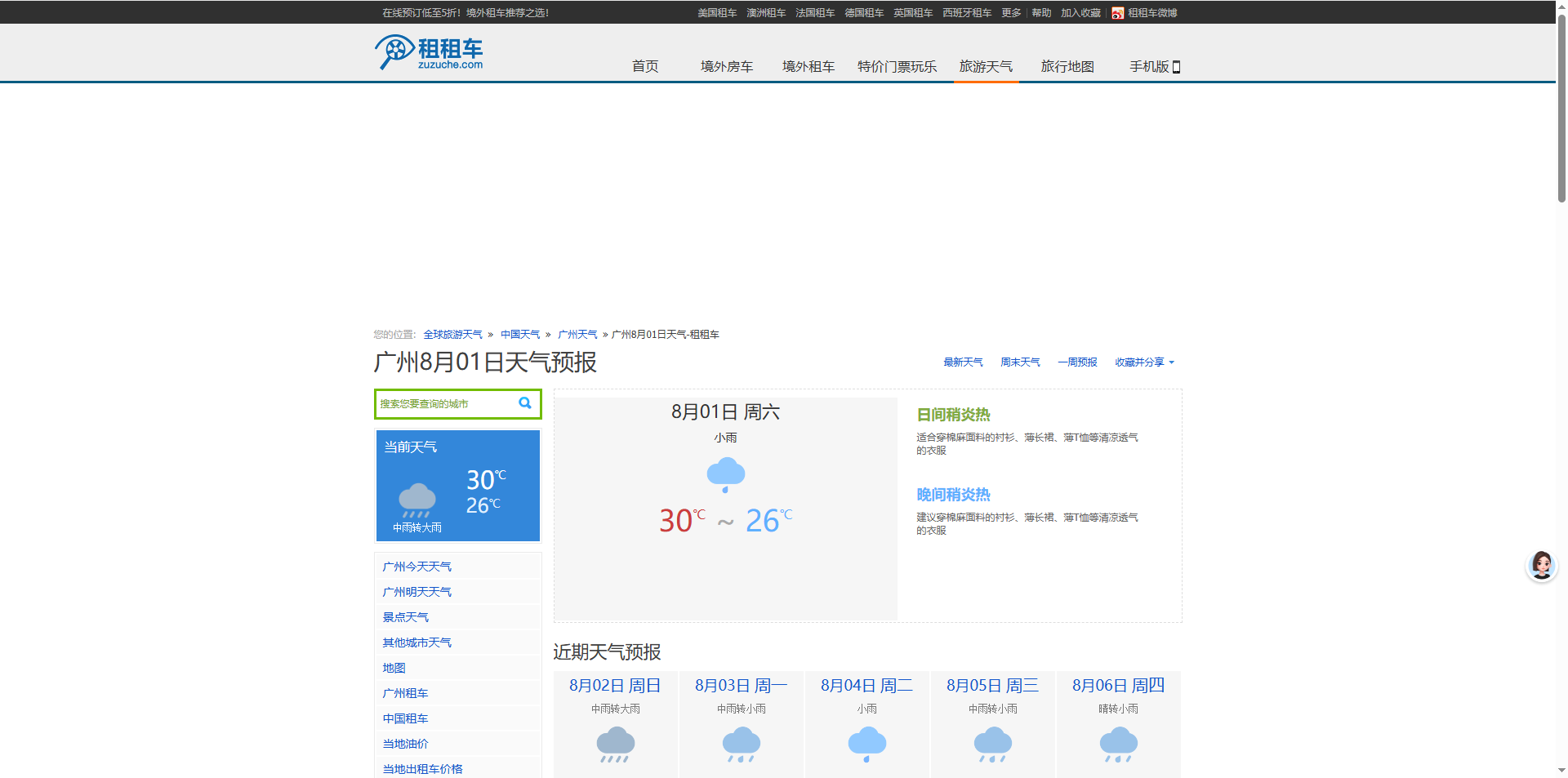
Task: Click the 晚间稍炎热 heading
Action: point(953,495)
